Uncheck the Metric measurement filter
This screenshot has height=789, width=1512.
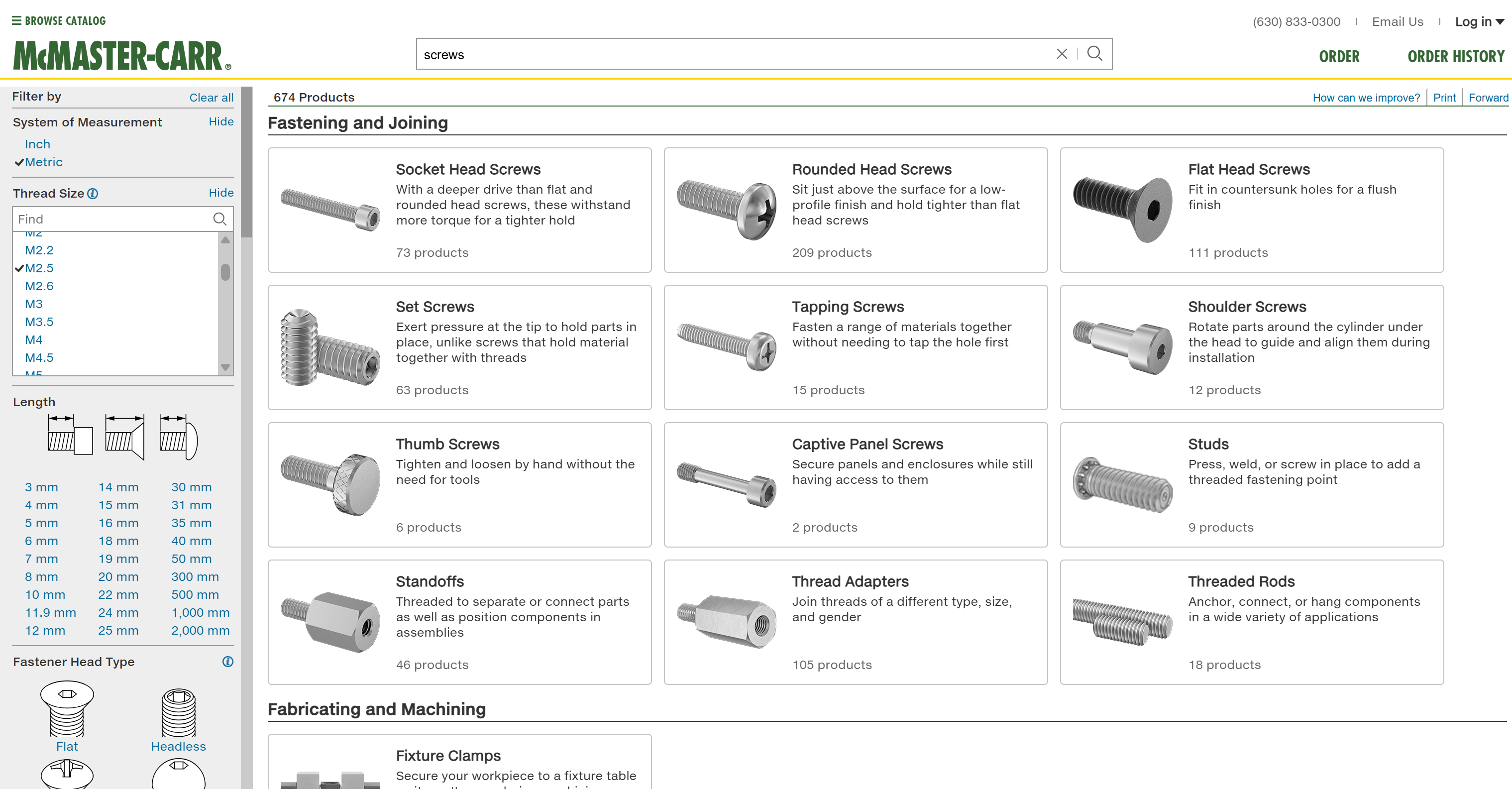[43, 162]
